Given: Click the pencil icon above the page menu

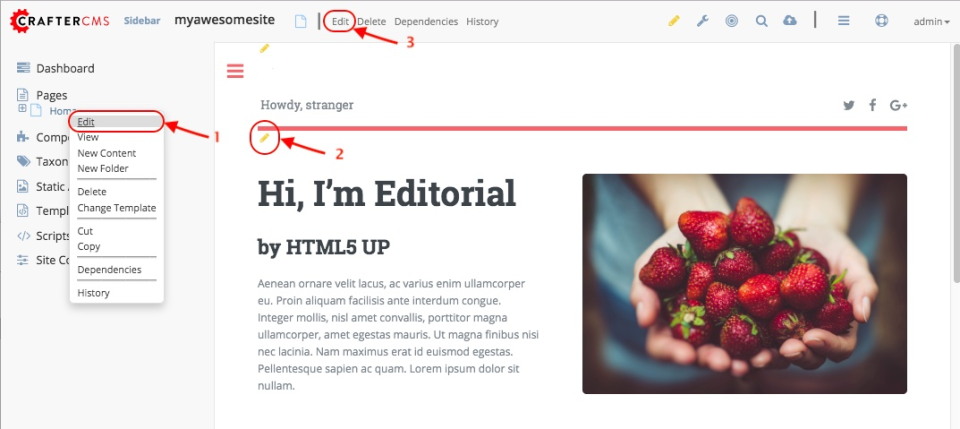Looking at the screenshot, I should 264,48.
